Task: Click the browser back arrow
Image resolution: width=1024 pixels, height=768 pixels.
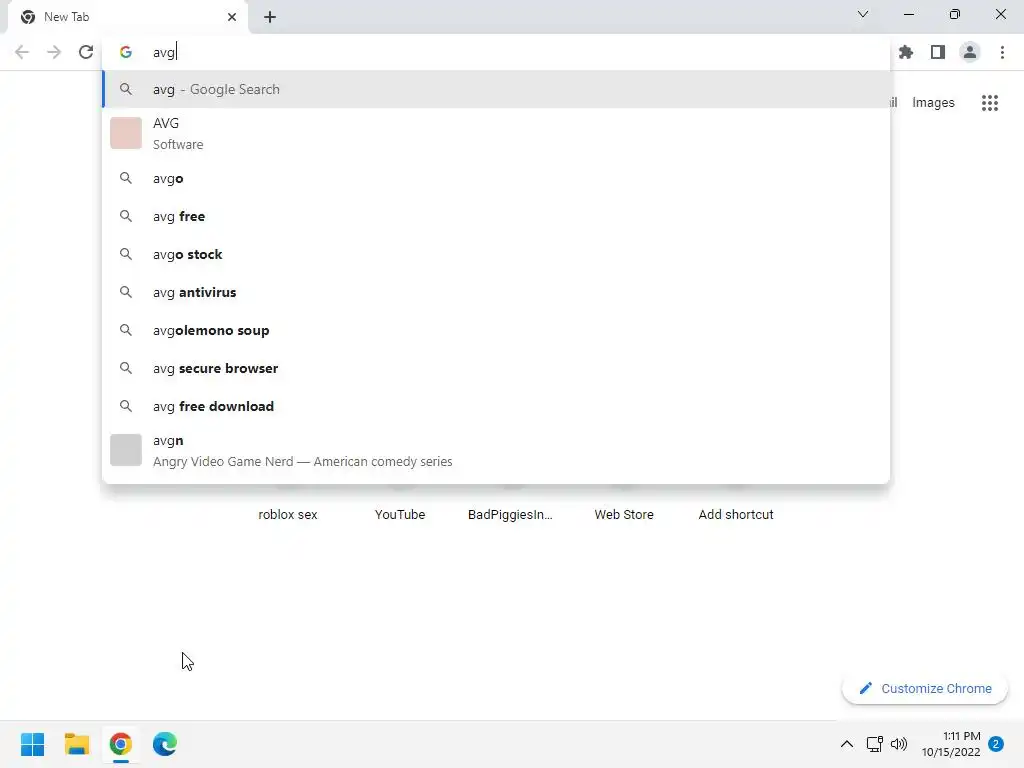Action: point(22,52)
